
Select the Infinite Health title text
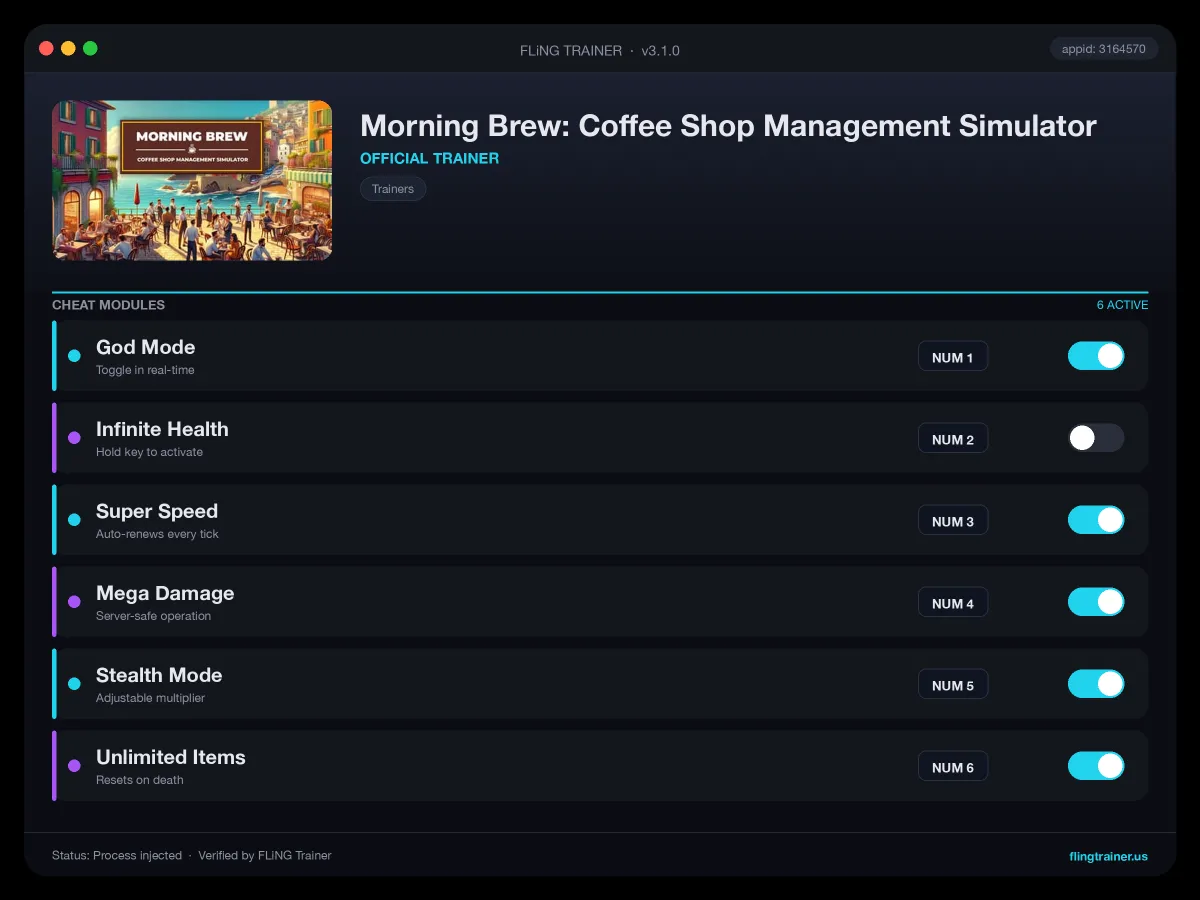coord(162,429)
